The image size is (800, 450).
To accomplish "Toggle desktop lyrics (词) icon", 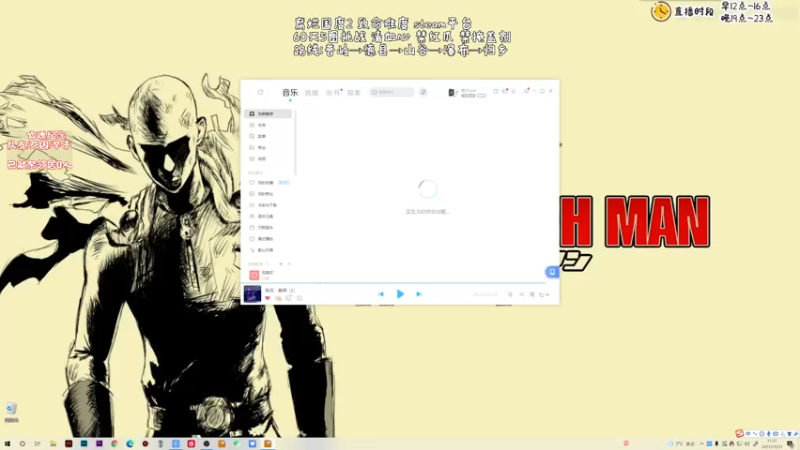I will [x=532, y=294].
